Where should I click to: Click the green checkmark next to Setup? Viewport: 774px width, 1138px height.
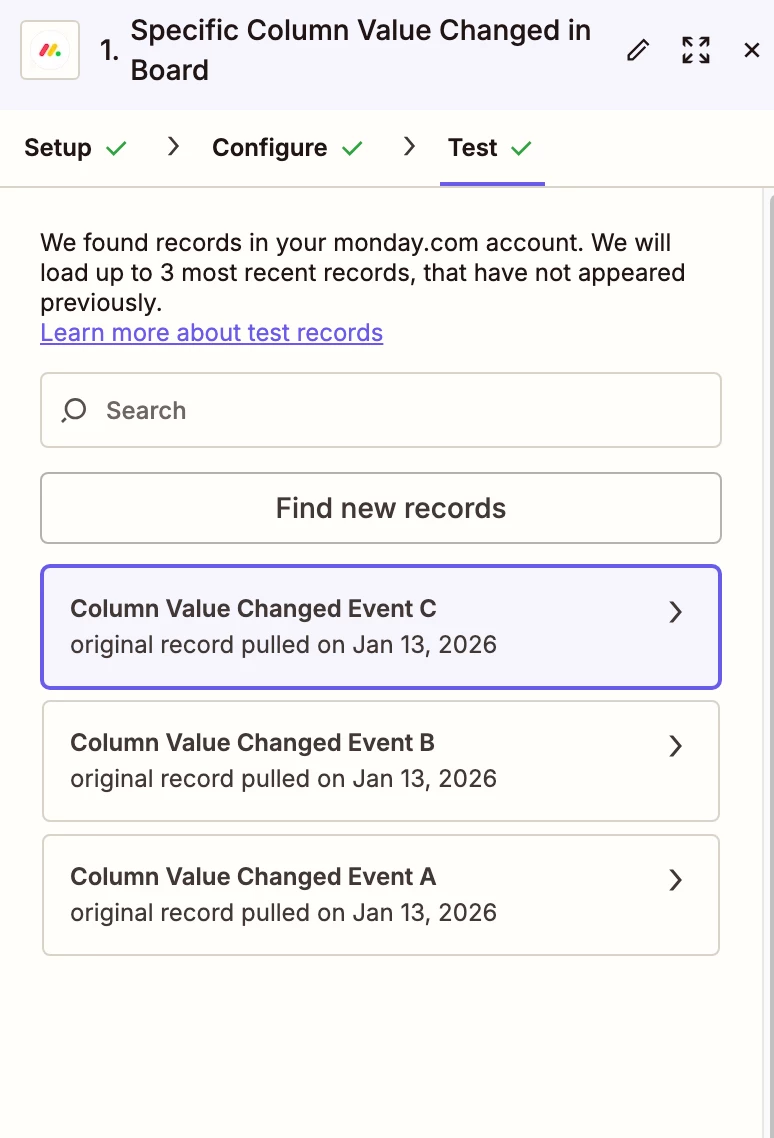coord(117,148)
